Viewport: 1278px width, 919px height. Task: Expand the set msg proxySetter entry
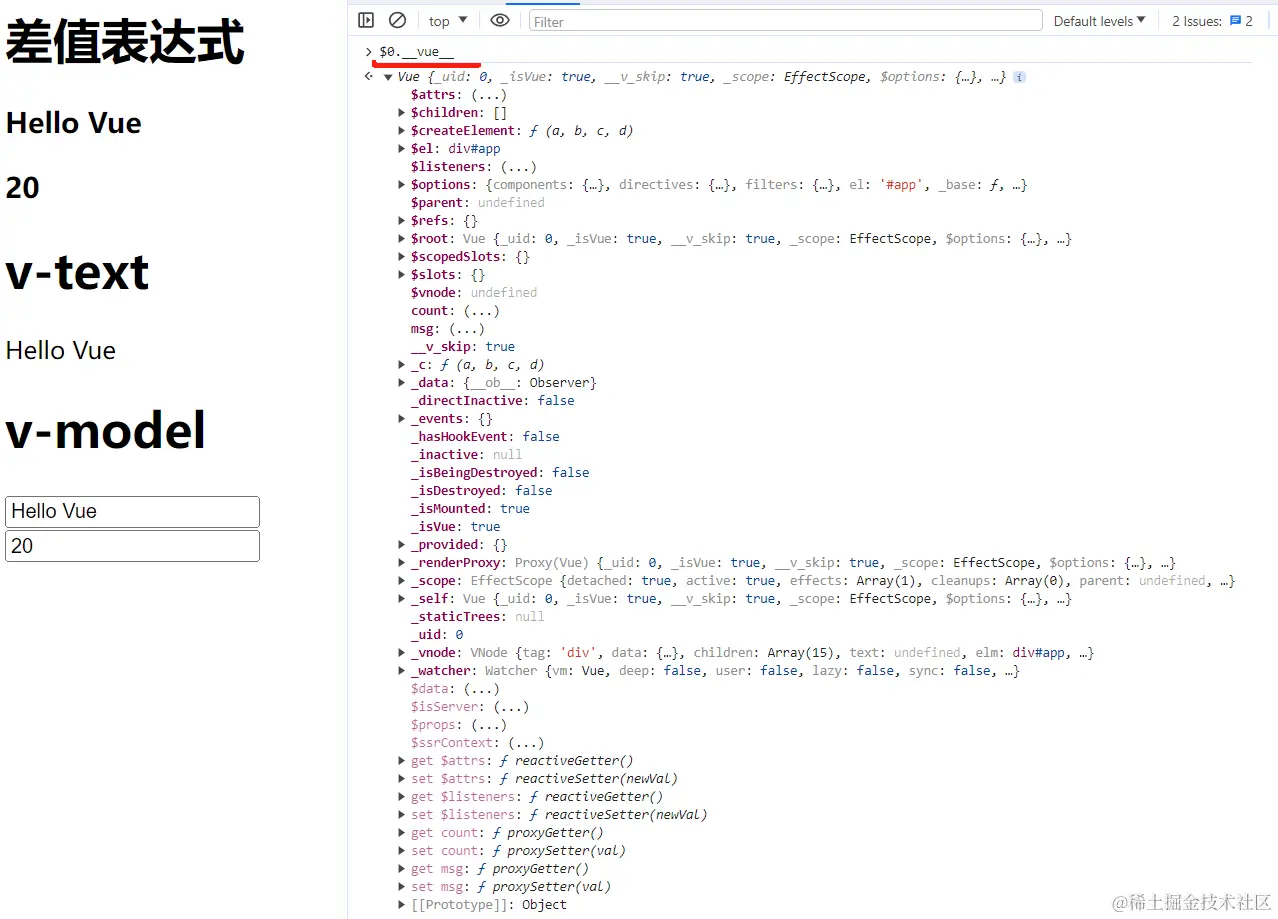(x=402, y=887)
